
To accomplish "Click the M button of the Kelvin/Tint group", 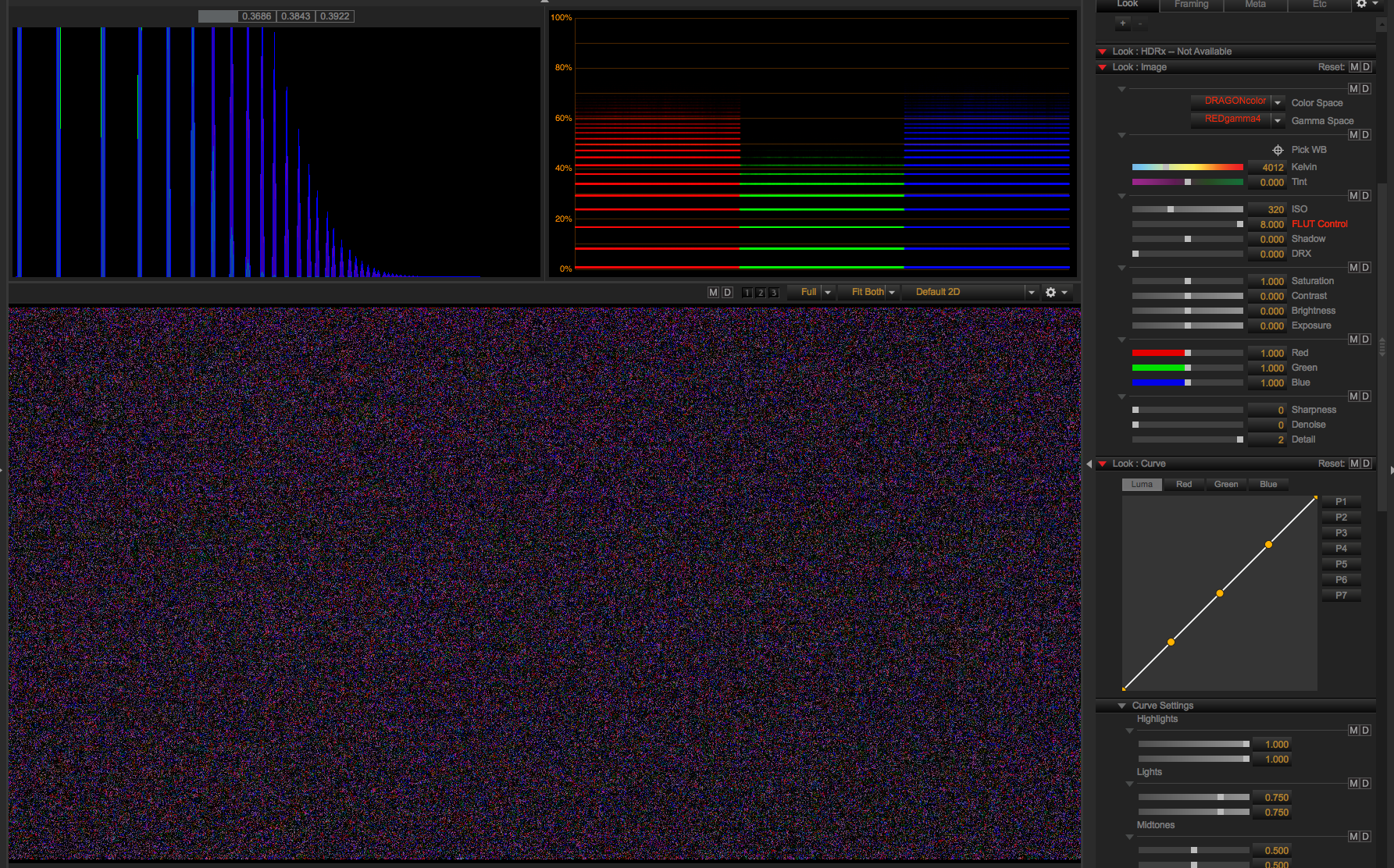I will point(1354,135).
